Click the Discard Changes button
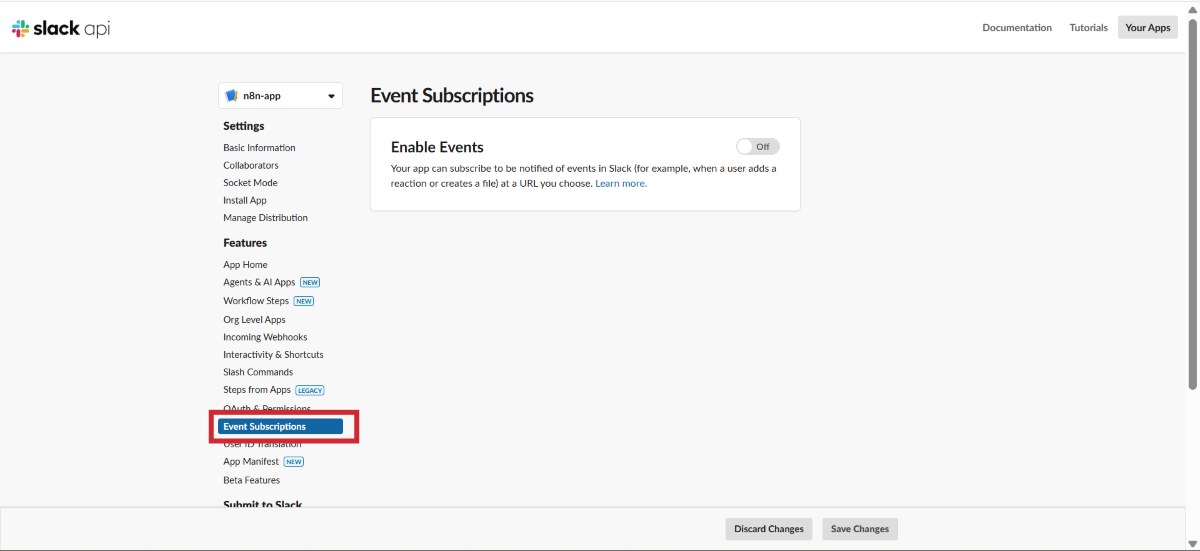This screenshot has width=1200, height=551. (x=769, y=529)
